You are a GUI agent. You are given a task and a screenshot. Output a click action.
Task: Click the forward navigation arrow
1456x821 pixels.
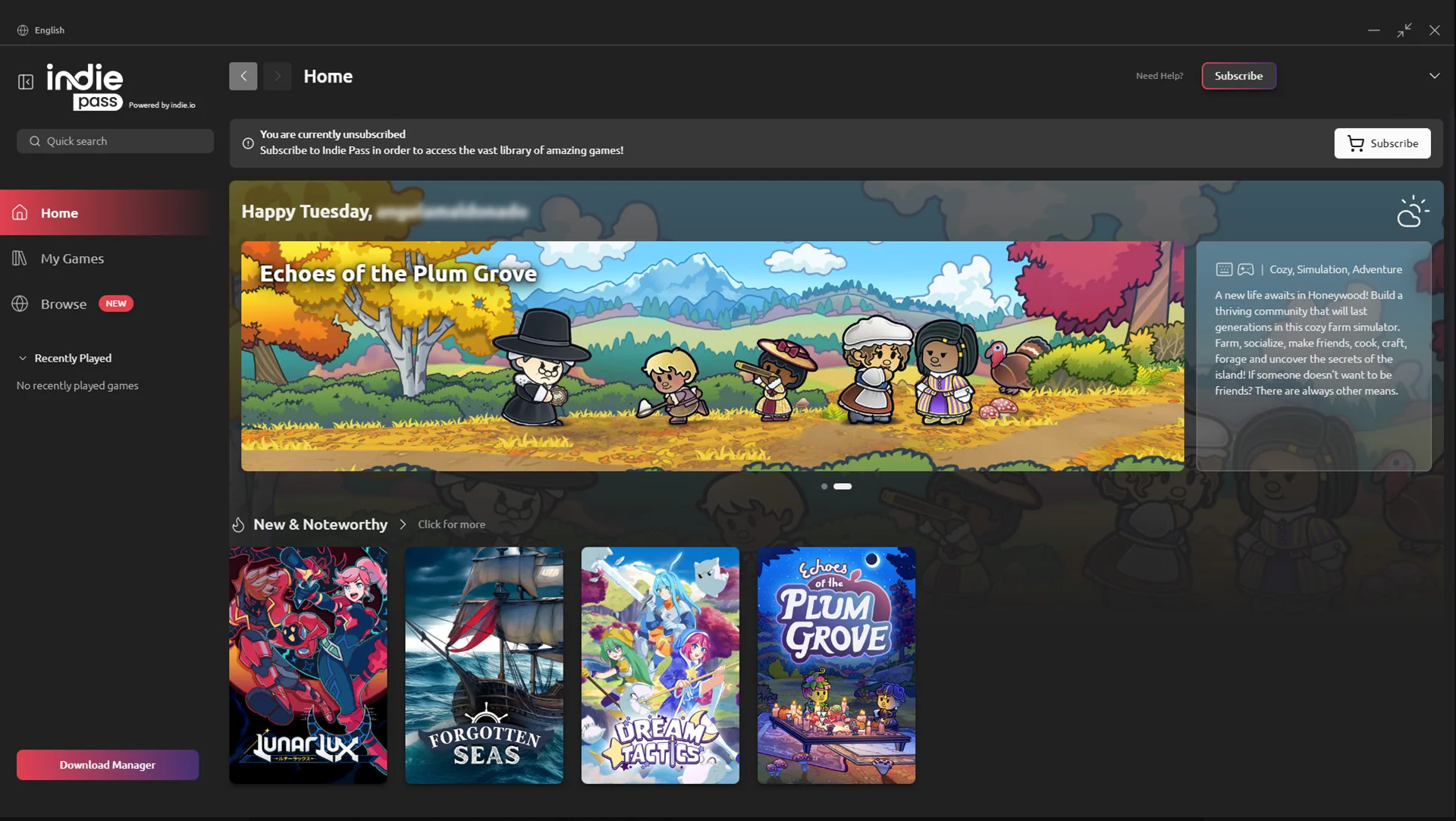click(278, 76)
